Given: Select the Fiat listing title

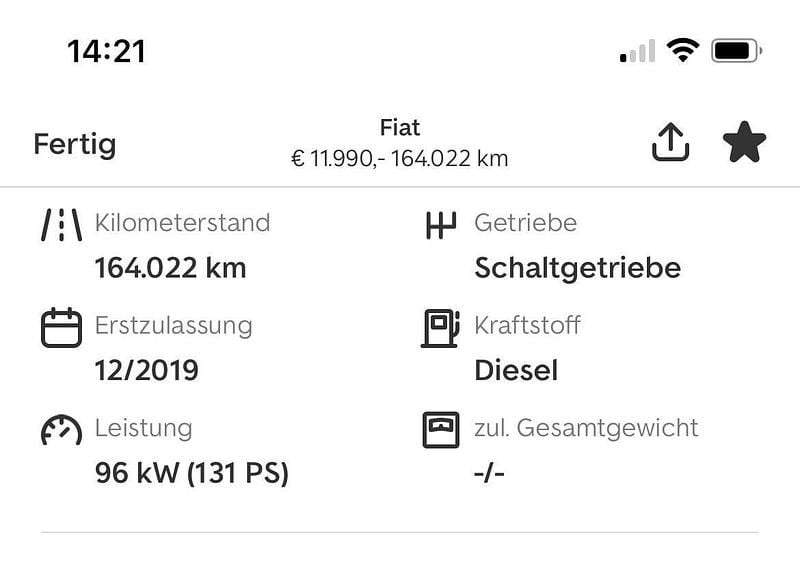Looking at the screenshot, I should (x=399, y=128).
